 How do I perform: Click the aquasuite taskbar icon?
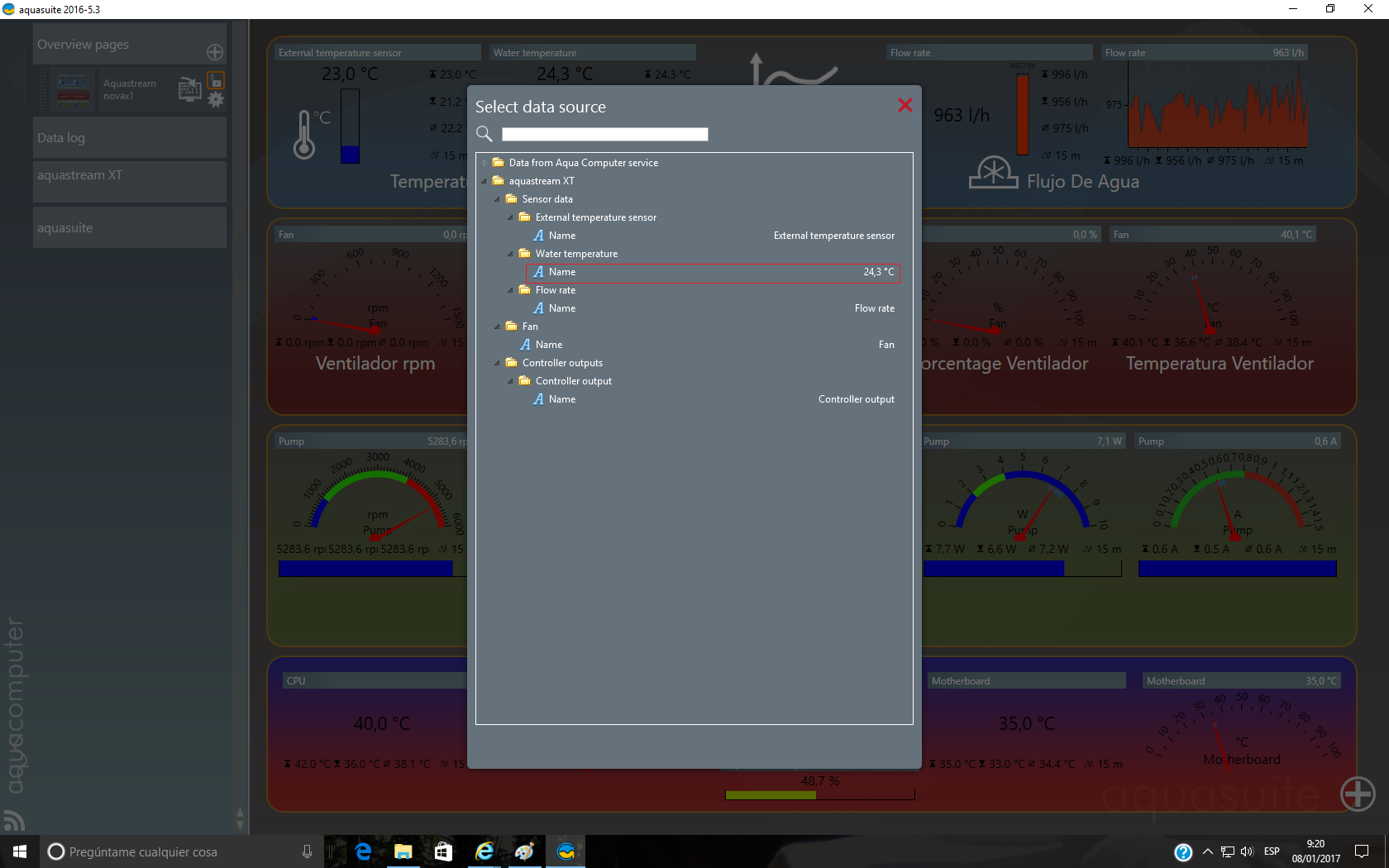coord(566,851)
